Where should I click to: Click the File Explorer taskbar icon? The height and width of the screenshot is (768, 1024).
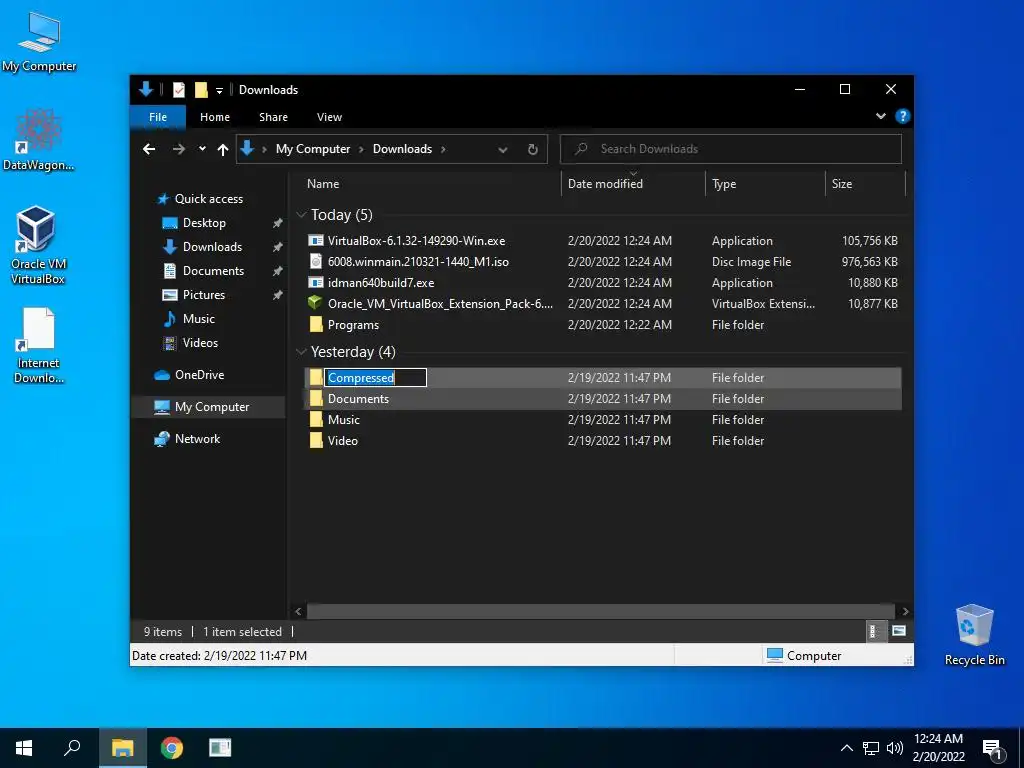(122, 748)
